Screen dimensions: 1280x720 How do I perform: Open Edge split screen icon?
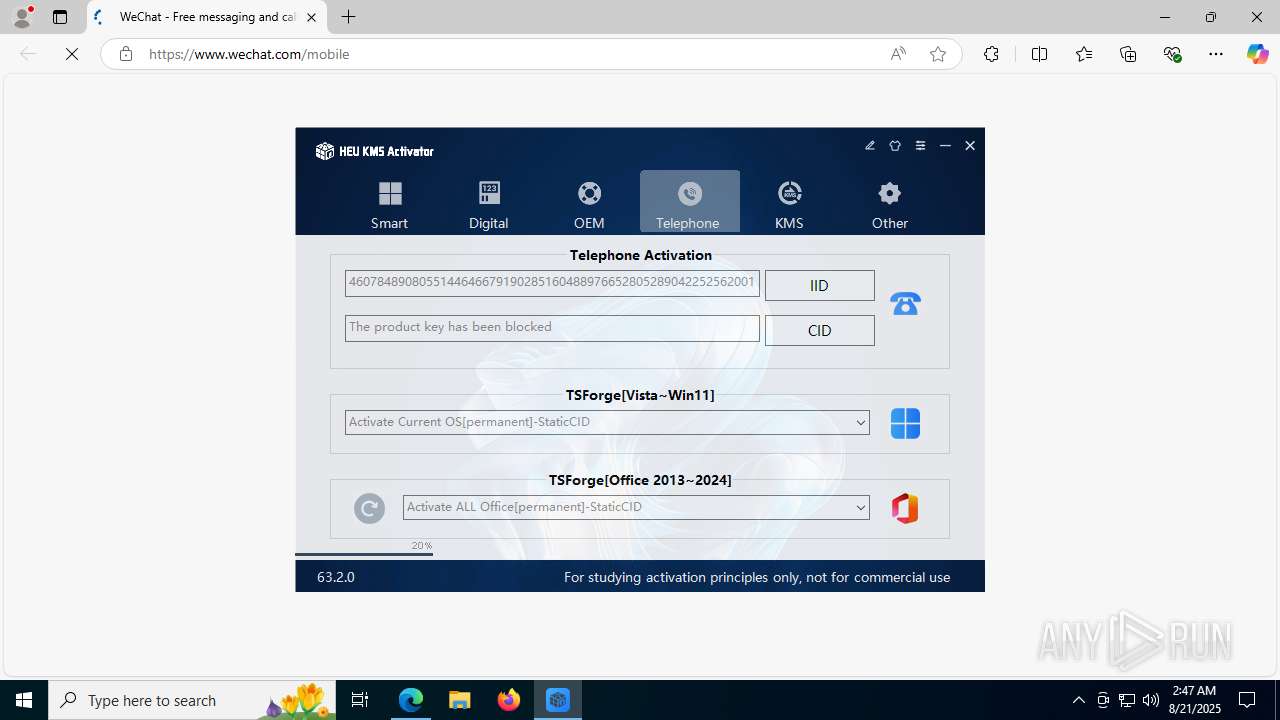pos(1039,54)
